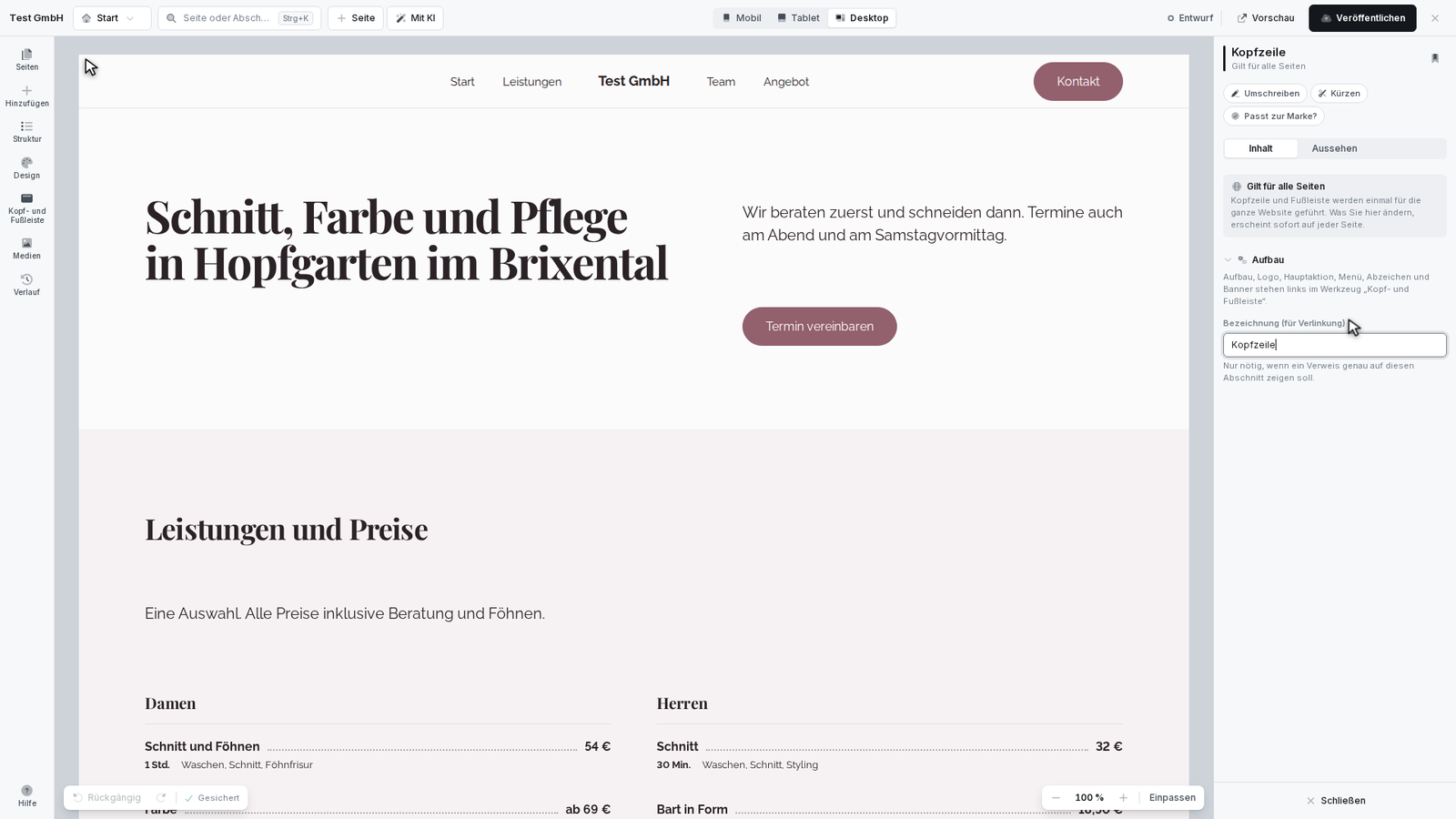Click the Entwurf status indicator
The width and height of the screenshot is (1456, 819).
(1190, 18)
